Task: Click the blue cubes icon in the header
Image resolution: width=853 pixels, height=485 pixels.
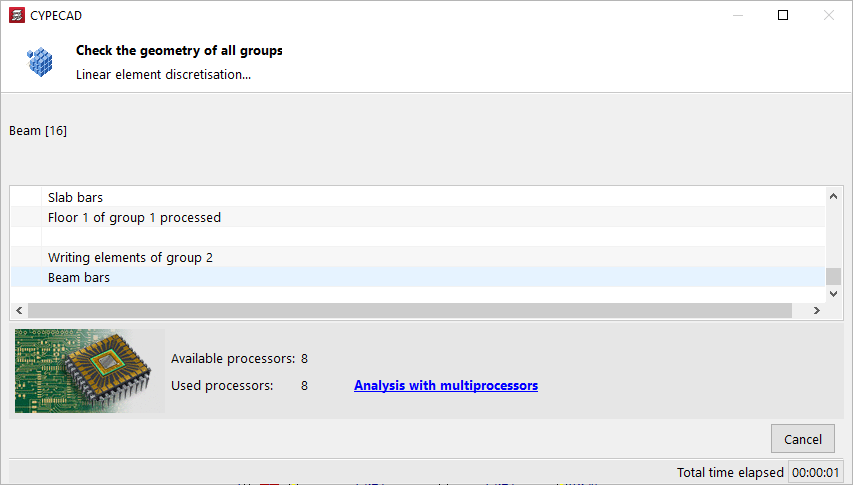Action: tap(39, 62)
